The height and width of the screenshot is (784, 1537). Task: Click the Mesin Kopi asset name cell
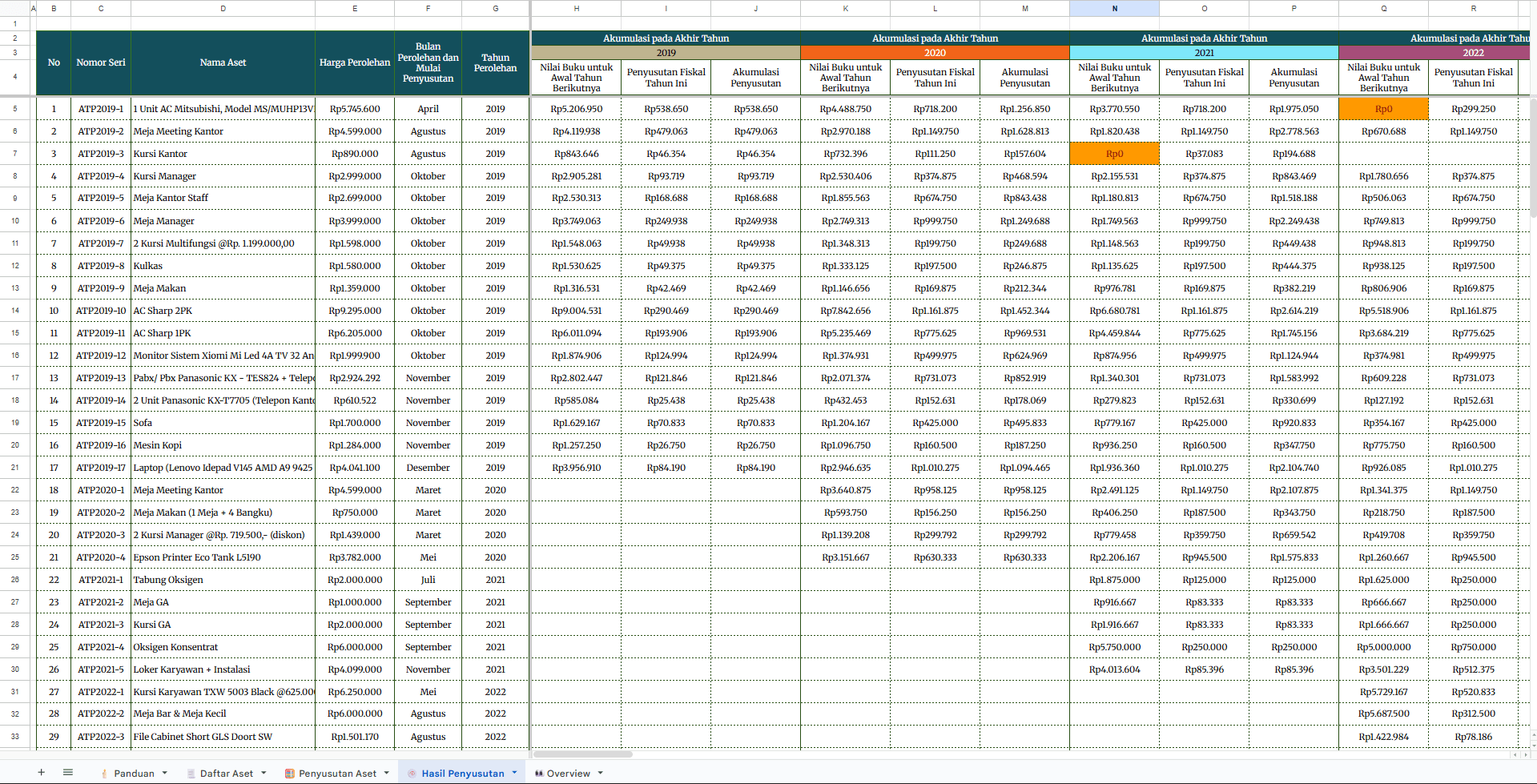pyautogui.click(x=223, y=444)
